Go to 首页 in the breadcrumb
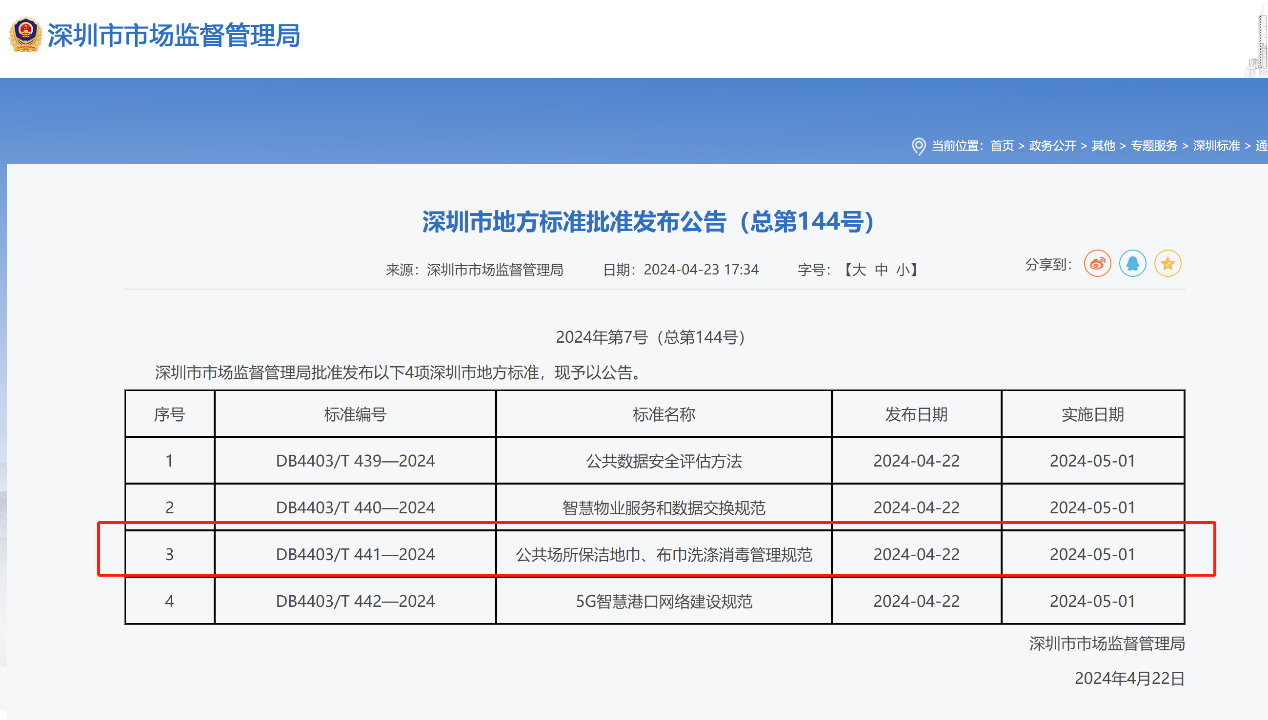Screen dimensions: 1268x720 (x=1002, y=146)
